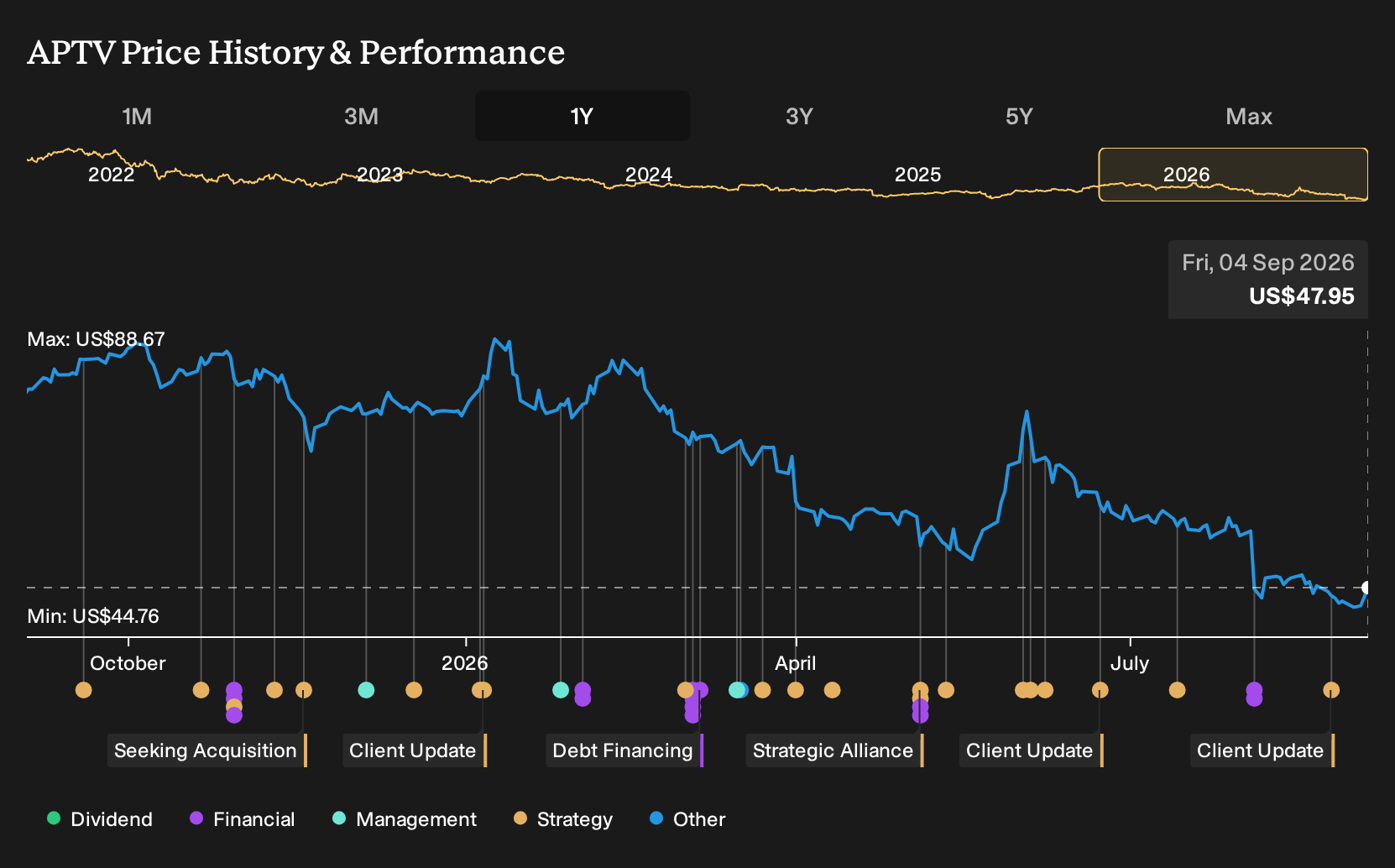Click the highlighted 2026 range selector window
Image resolution: width=1395 pixels, height=868 pixels.
(1233, 175)
